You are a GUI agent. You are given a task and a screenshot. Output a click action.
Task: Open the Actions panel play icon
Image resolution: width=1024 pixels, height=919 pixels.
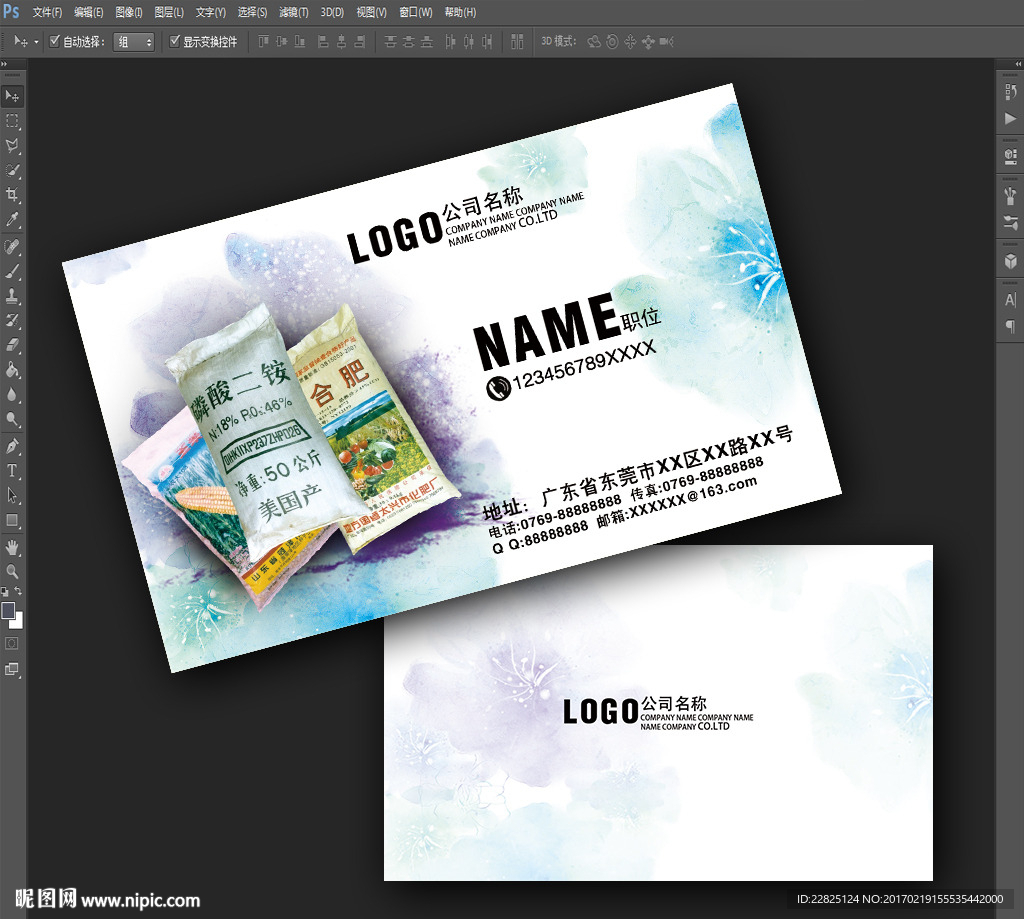[1010, 118]
